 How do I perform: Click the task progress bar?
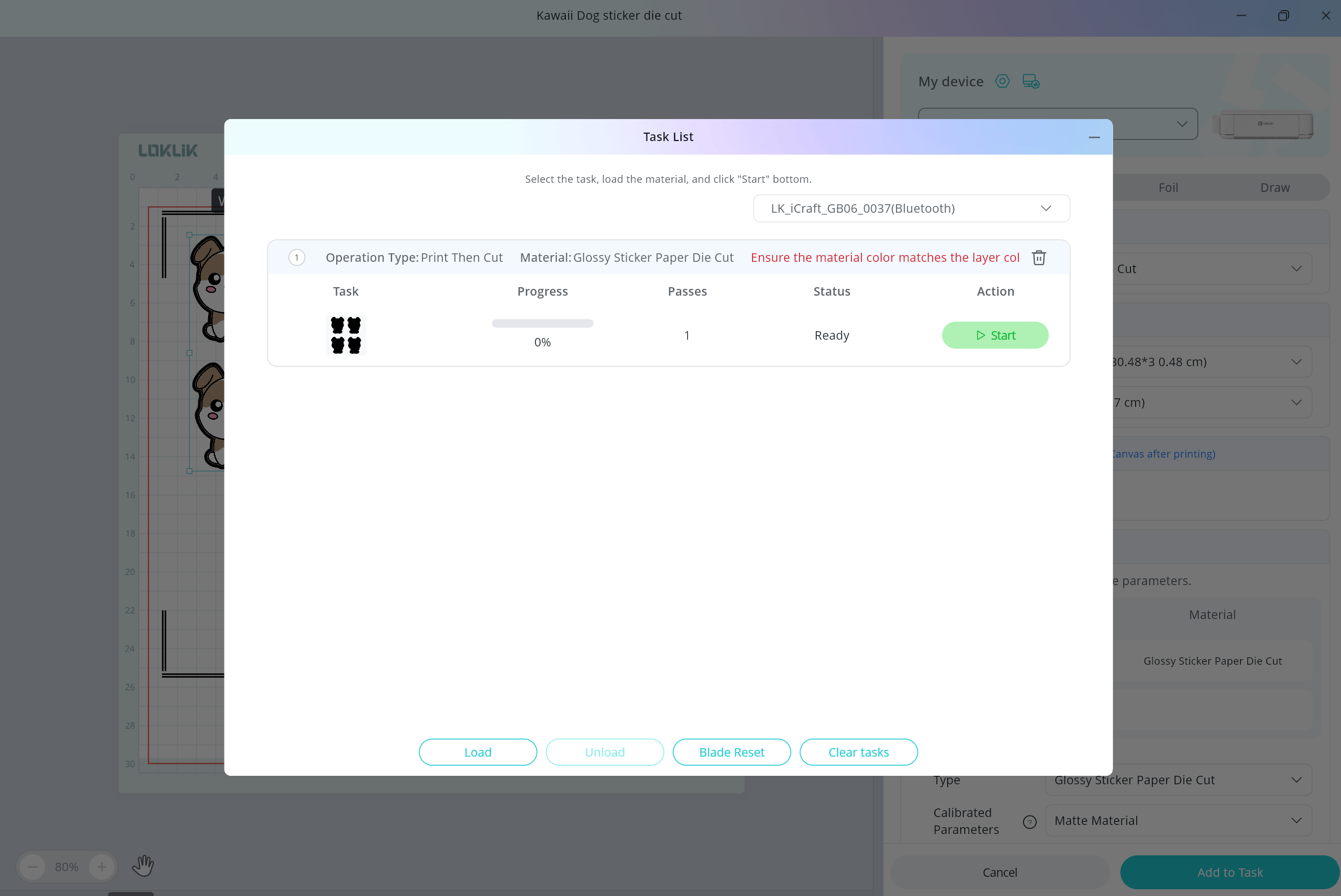(x=542, y=323)
